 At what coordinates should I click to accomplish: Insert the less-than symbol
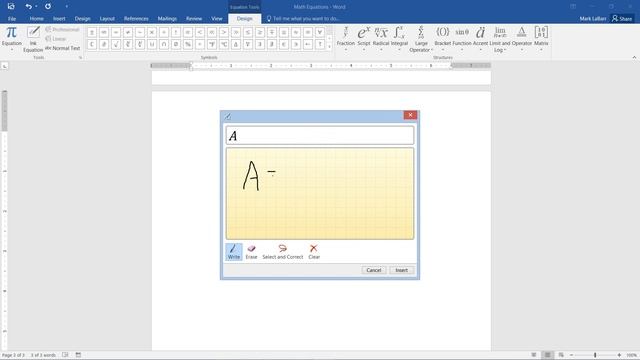pyautogui.click(x=200, y=32)
